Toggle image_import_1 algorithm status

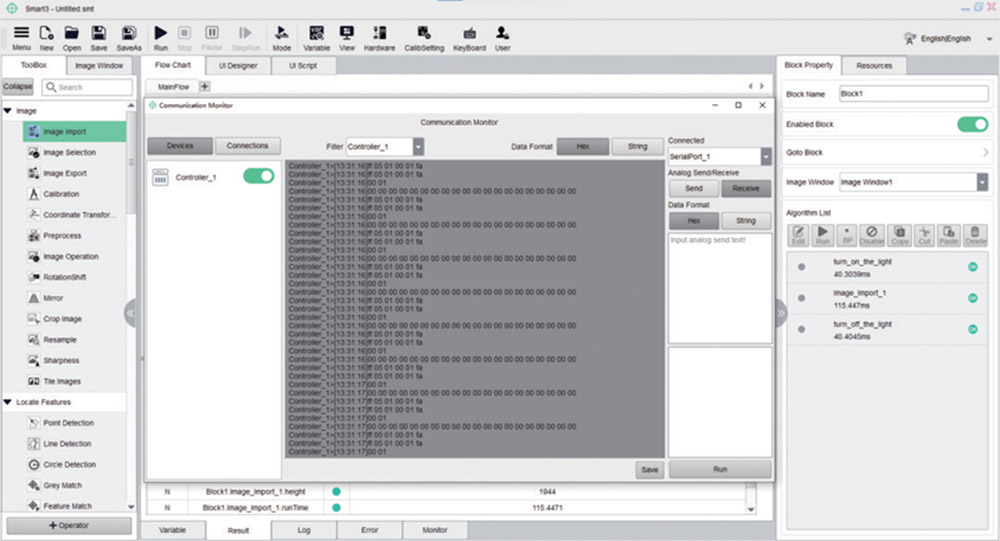(973, 298)
